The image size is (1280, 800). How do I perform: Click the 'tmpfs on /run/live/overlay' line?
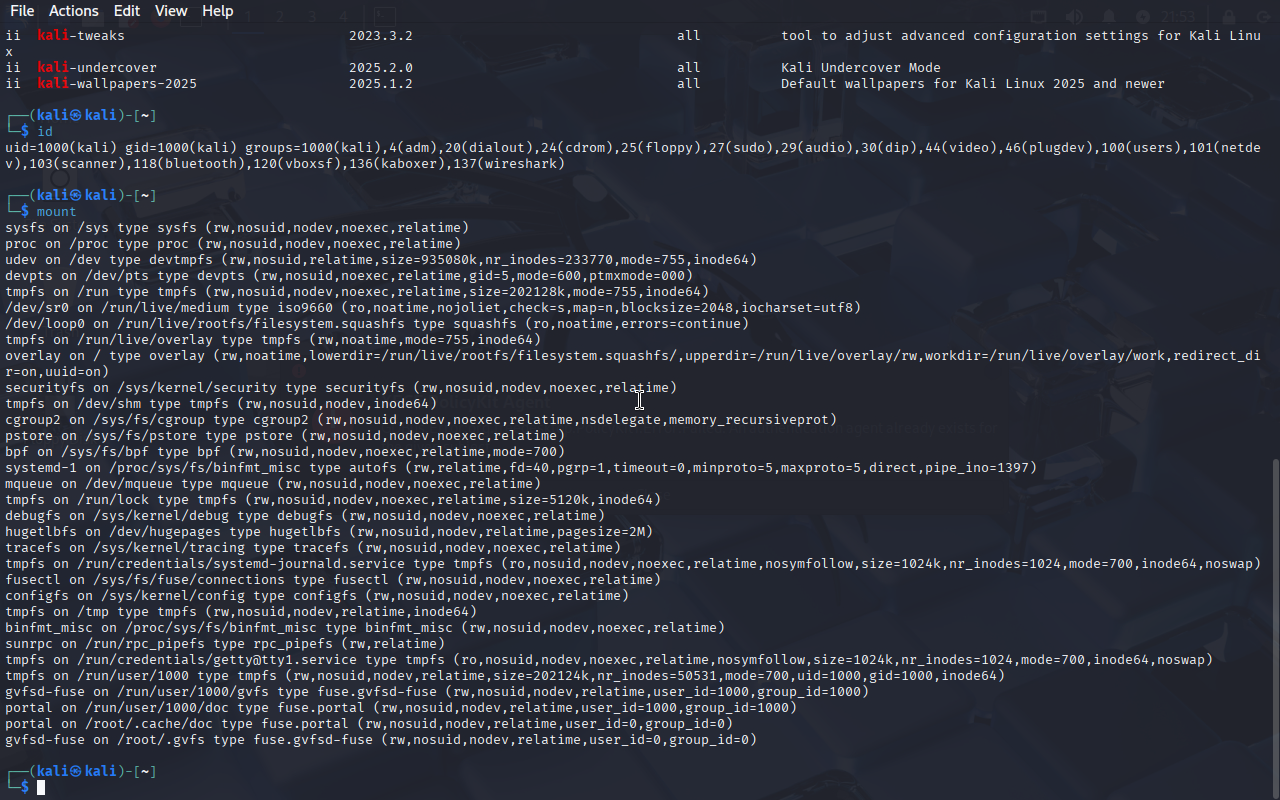[x=273, y=340]
